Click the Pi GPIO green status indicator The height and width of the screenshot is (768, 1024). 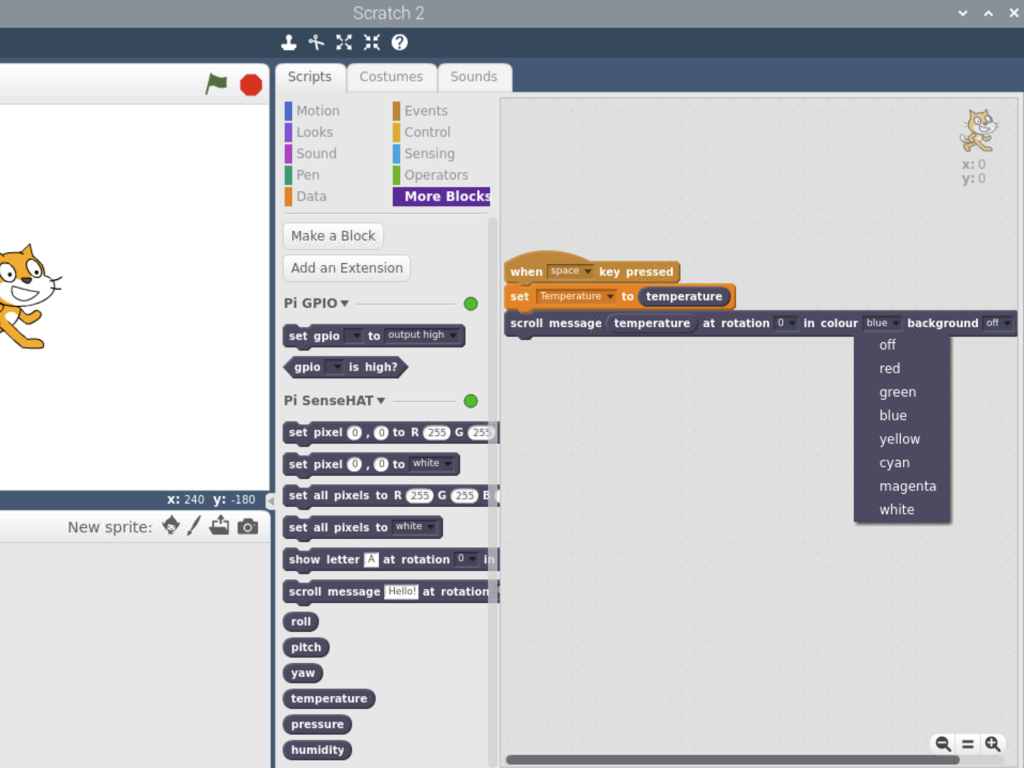coord(470,304)
